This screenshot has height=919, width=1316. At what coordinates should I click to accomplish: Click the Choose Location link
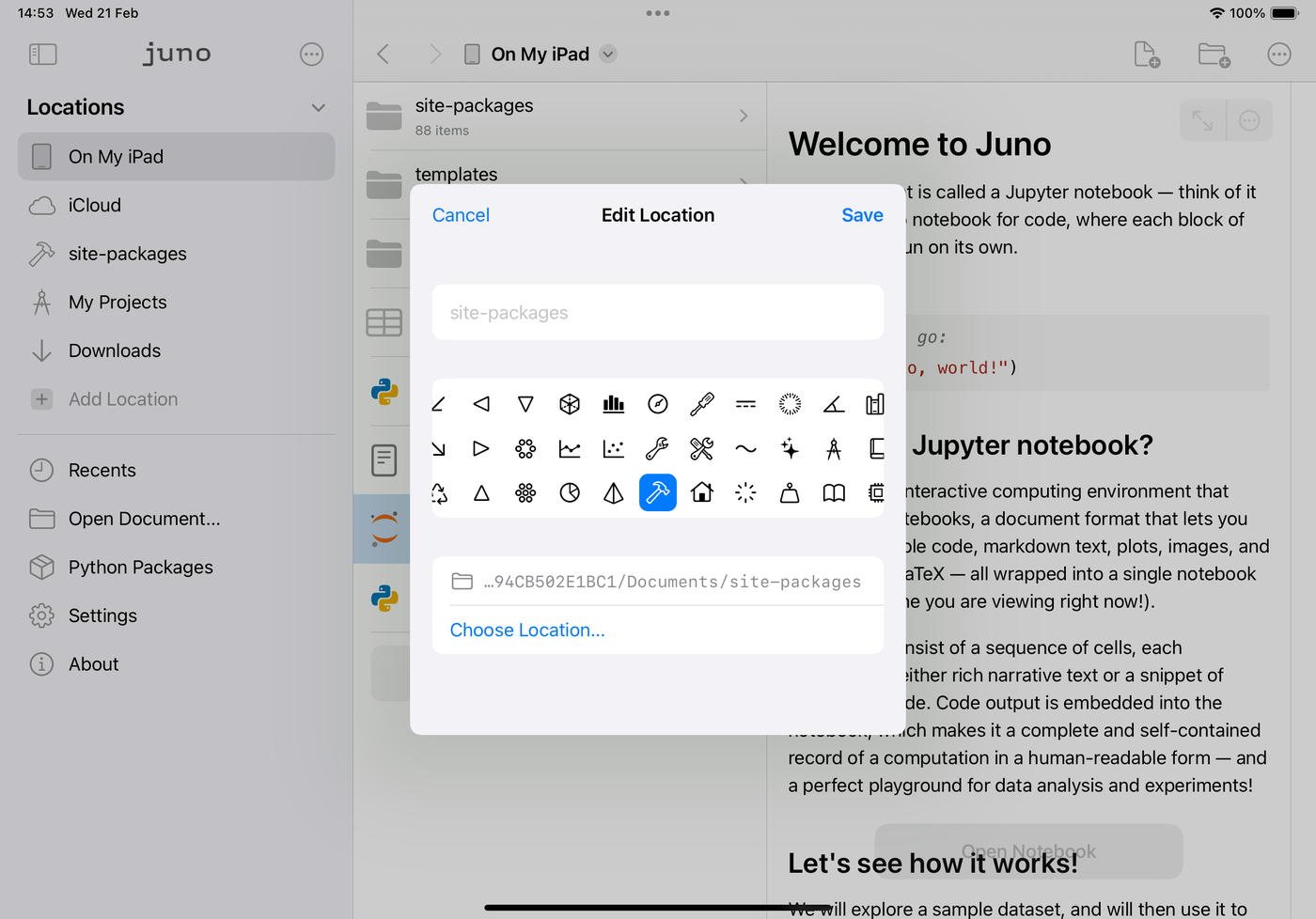527,630
